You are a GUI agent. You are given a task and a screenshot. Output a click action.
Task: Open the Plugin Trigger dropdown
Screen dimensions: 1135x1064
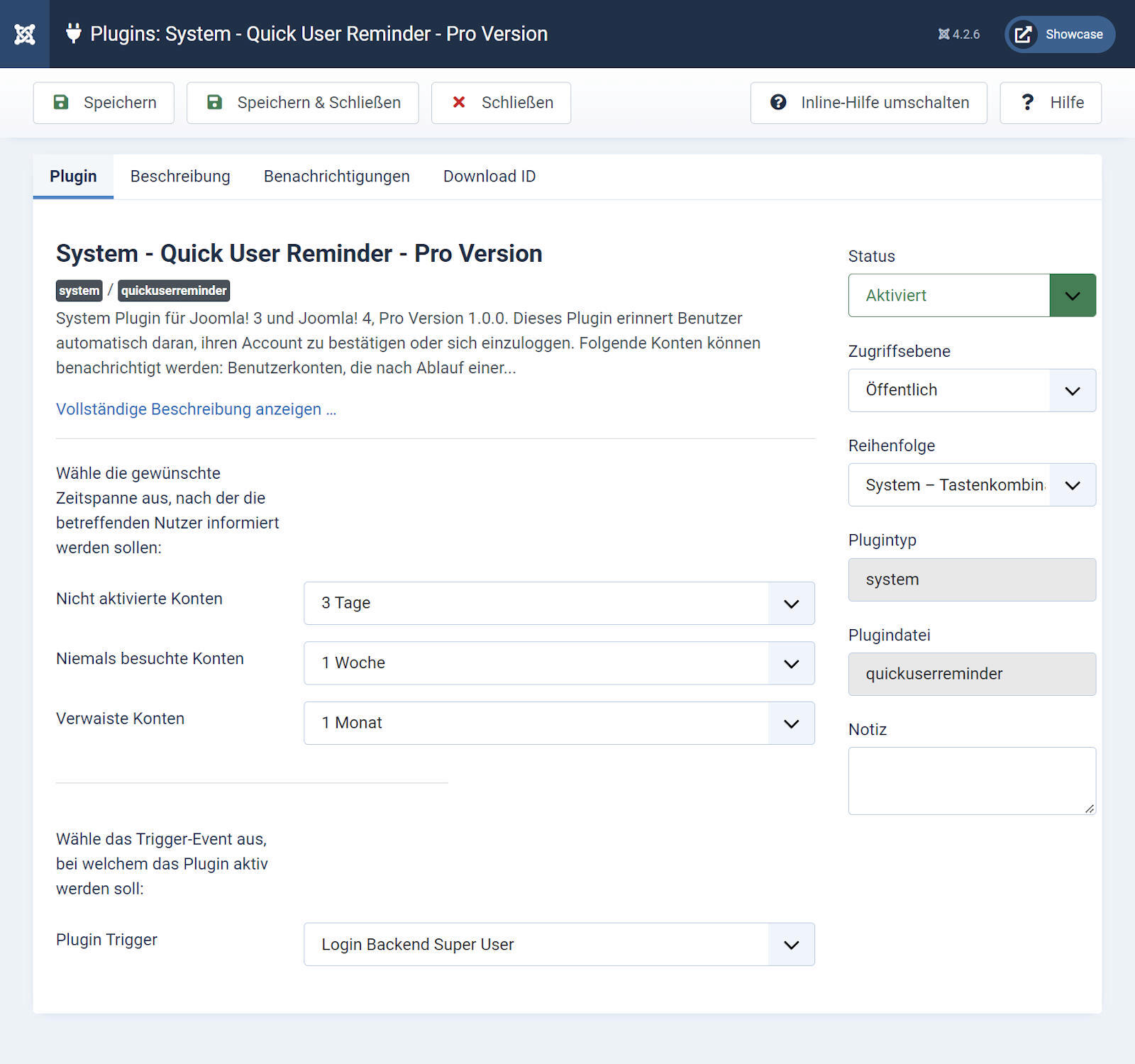point(558,944)
